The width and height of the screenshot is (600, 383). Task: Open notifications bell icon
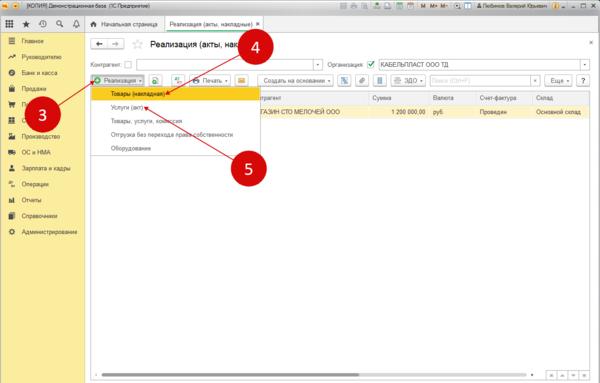[x=76, y=24]
